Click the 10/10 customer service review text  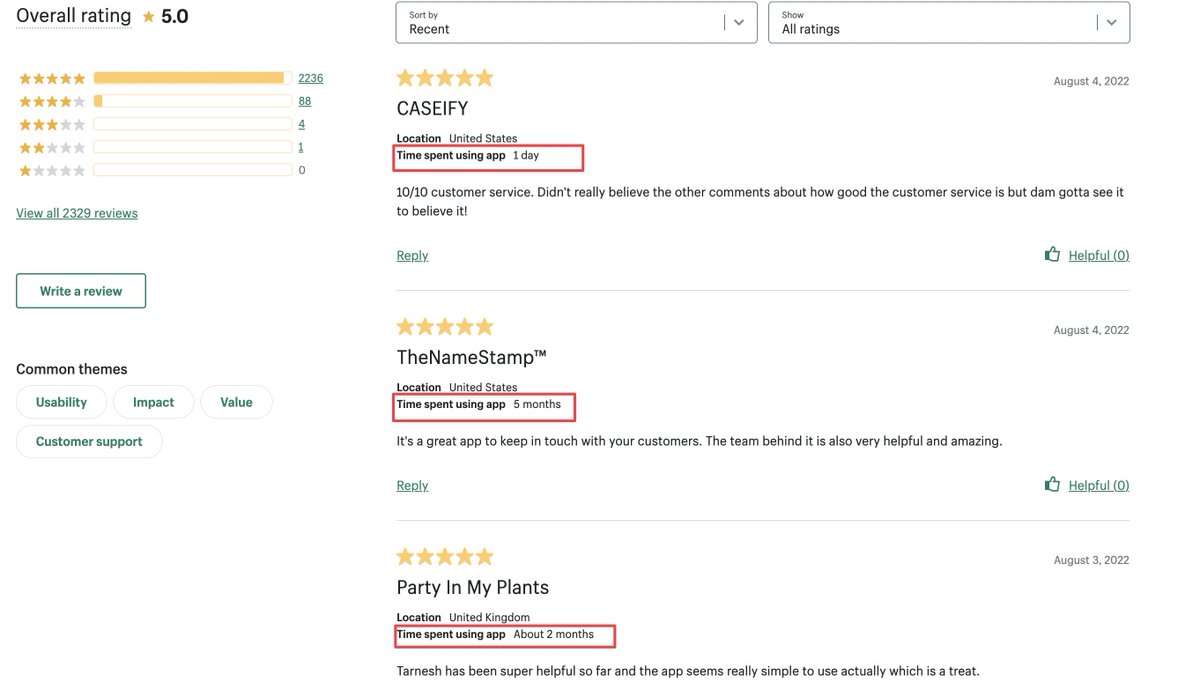coord(760,201)
